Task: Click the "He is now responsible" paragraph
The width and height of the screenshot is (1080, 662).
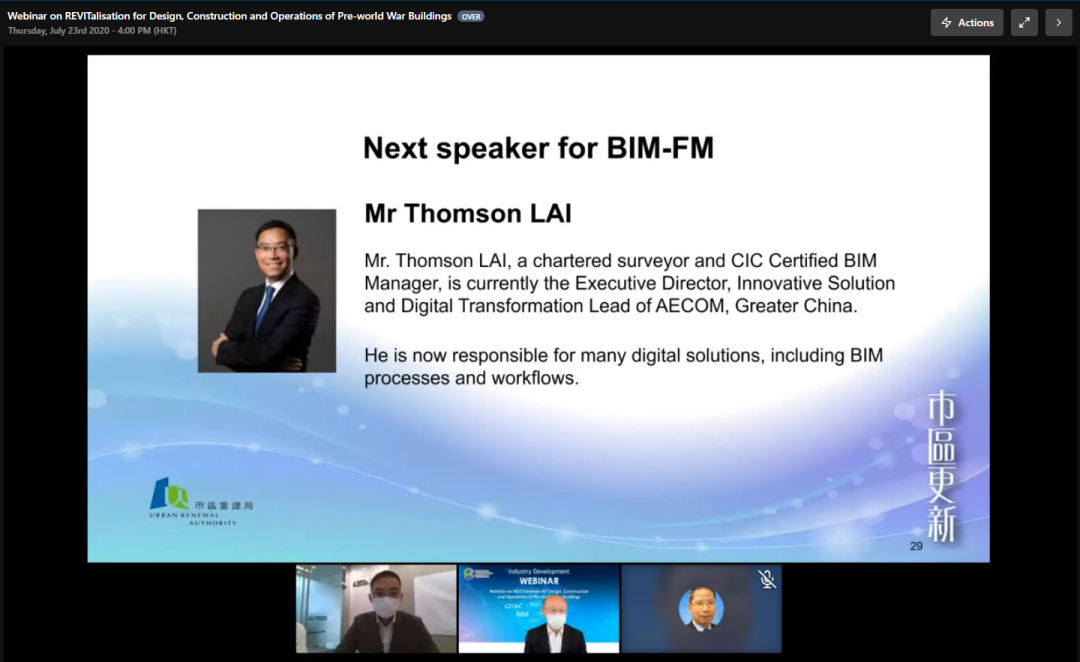Action: pos(623,366)
